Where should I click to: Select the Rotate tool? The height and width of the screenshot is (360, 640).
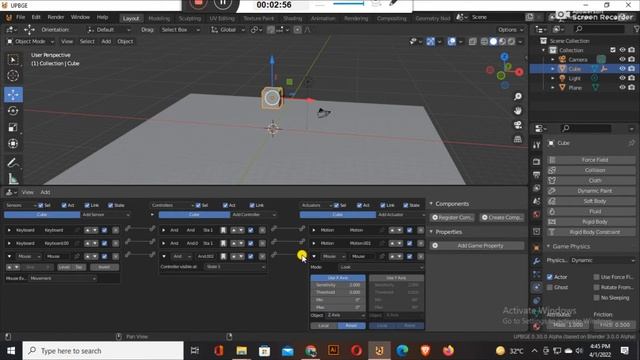point(13,111)
